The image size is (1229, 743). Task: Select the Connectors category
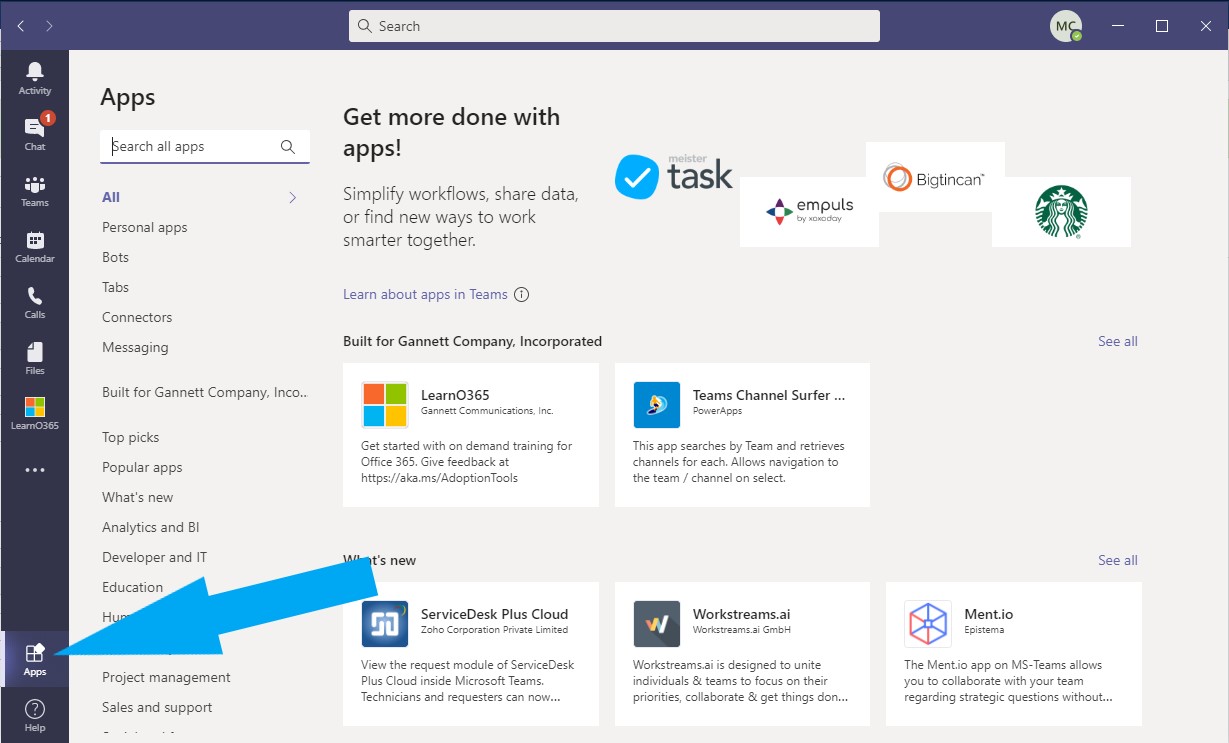pyautogui.click(x=137, y=317)
